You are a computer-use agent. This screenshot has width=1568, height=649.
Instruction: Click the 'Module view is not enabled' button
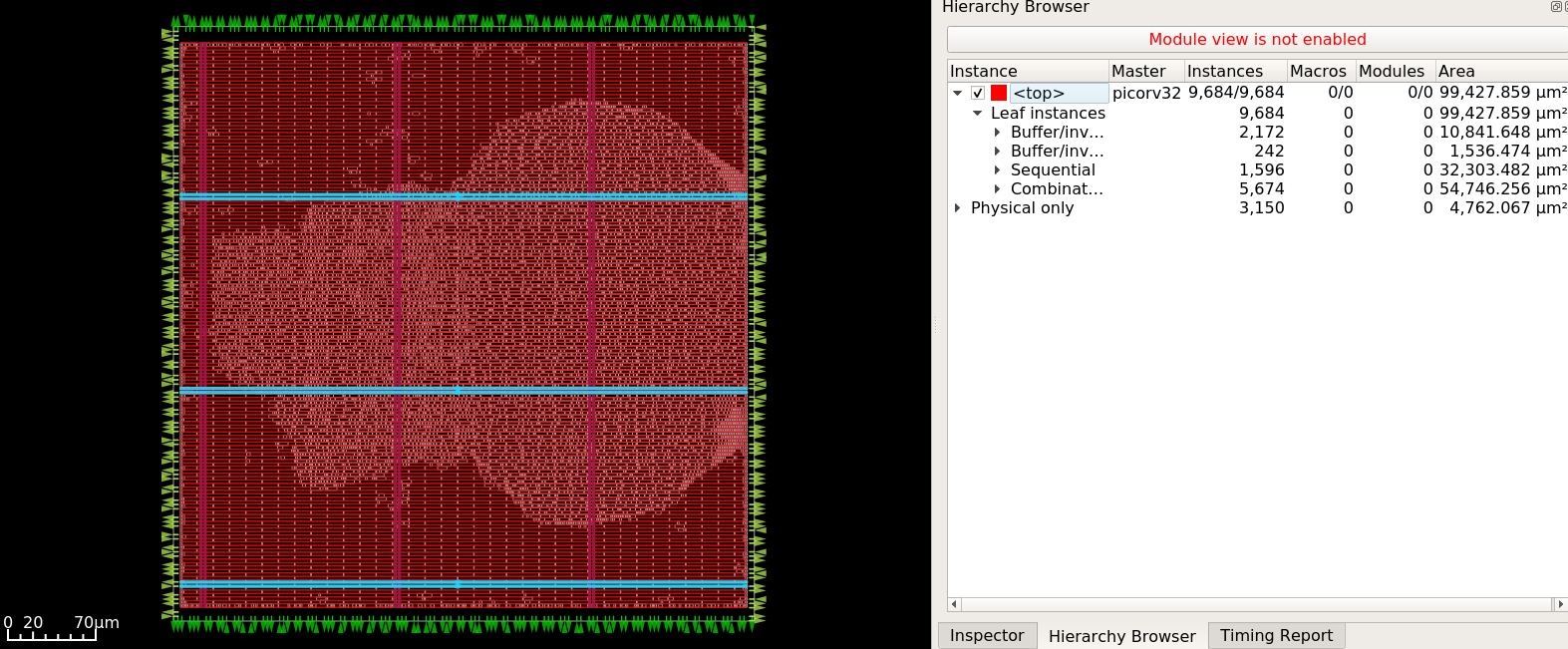(x=1257, y=39)
